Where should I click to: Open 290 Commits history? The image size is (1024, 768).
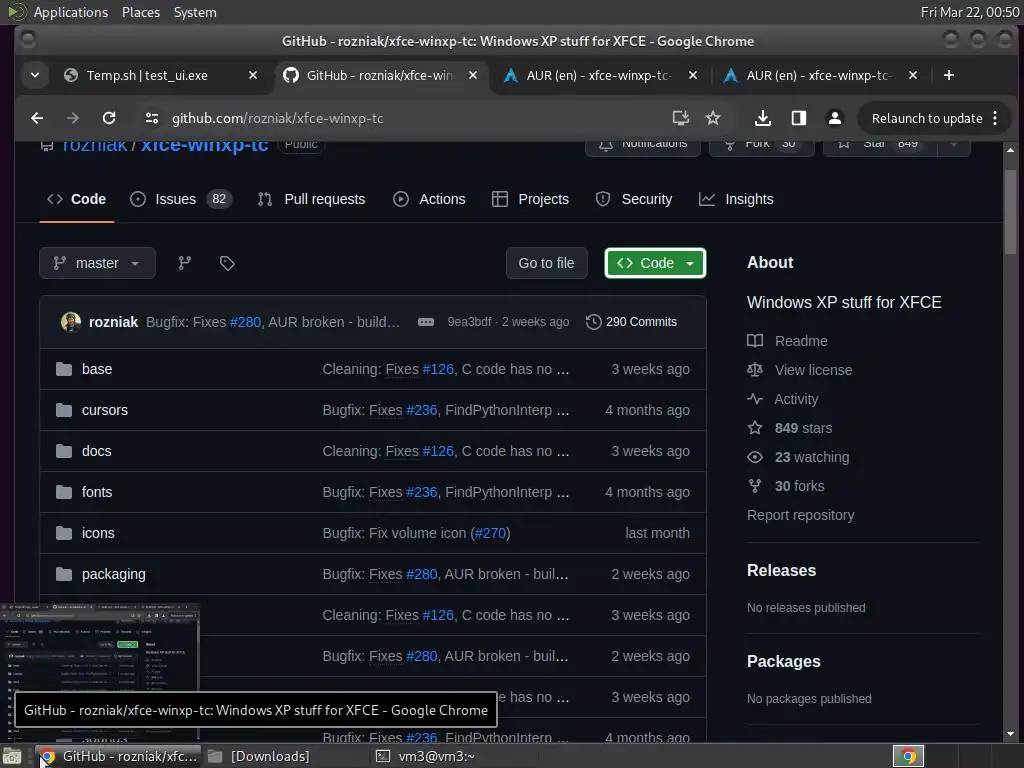point(632,322)
